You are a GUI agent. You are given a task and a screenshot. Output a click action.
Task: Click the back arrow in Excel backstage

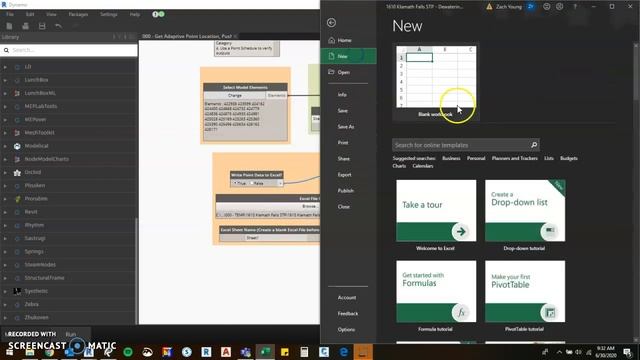click(331, 23)
